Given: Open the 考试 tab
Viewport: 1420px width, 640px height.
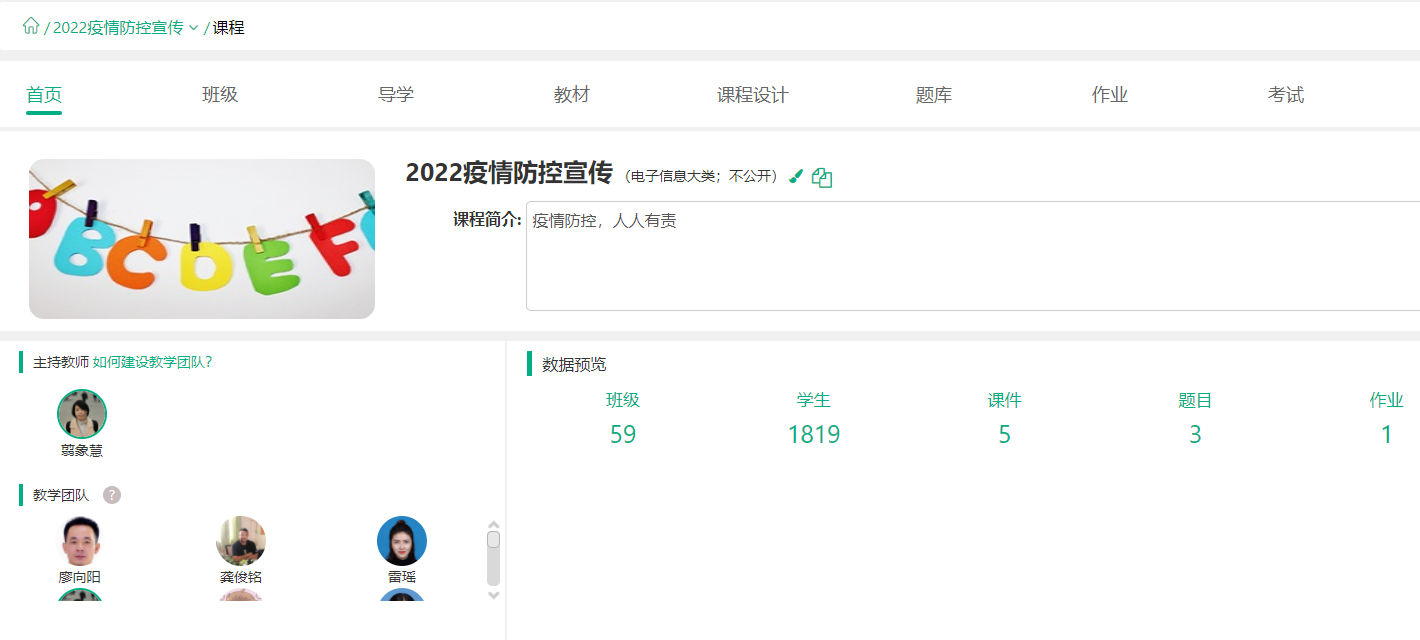Looking at the screenshot, I should pyautogui.click(x=1286, y=95).
